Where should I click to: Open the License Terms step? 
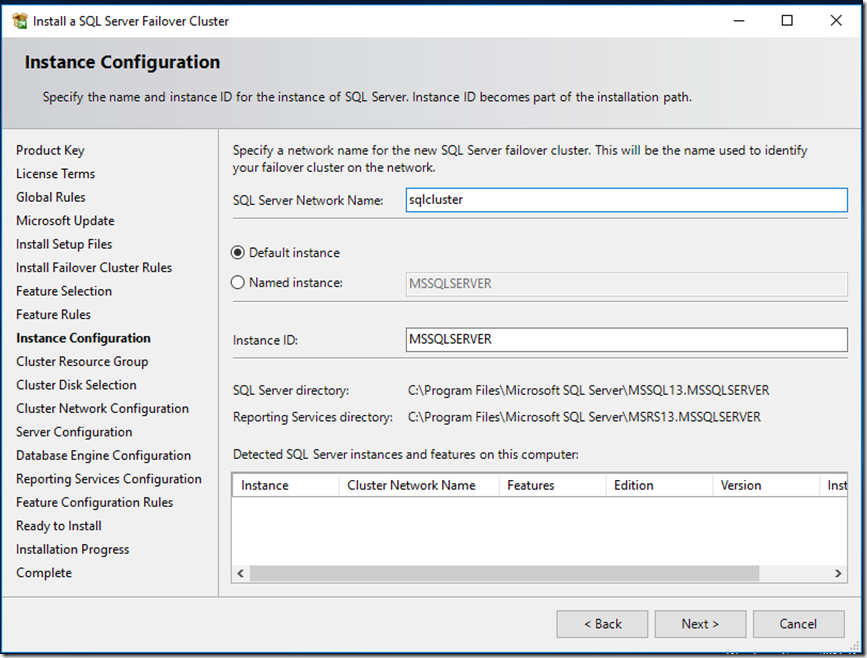[55, 174]
